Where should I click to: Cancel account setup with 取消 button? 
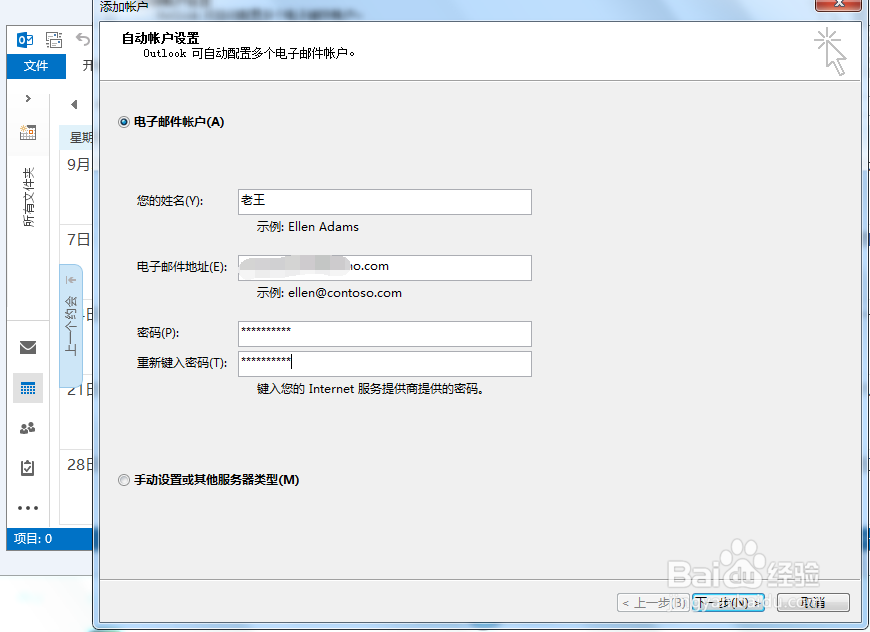coord(815,603)
